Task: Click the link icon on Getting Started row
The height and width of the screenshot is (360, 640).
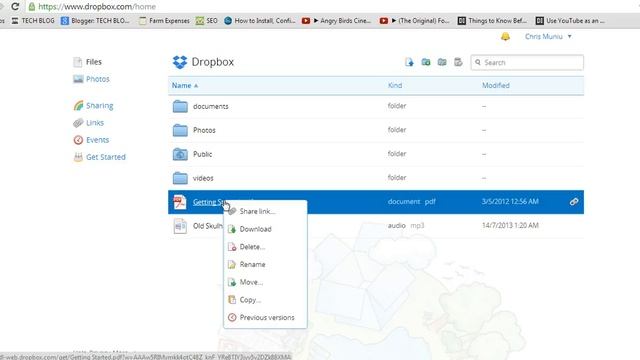Action: click(x=574, y=202)
